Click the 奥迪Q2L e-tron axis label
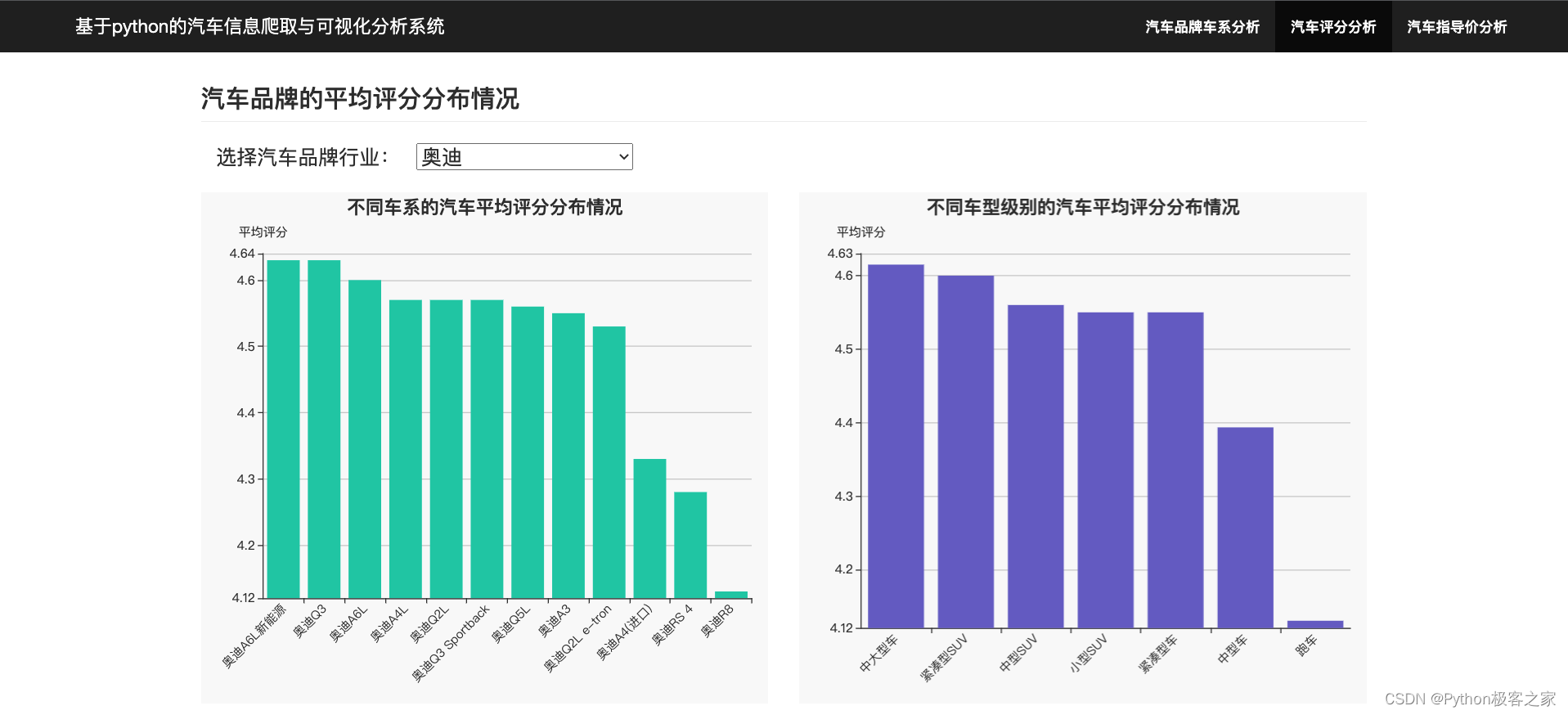1568x715 pixels. 577,638
